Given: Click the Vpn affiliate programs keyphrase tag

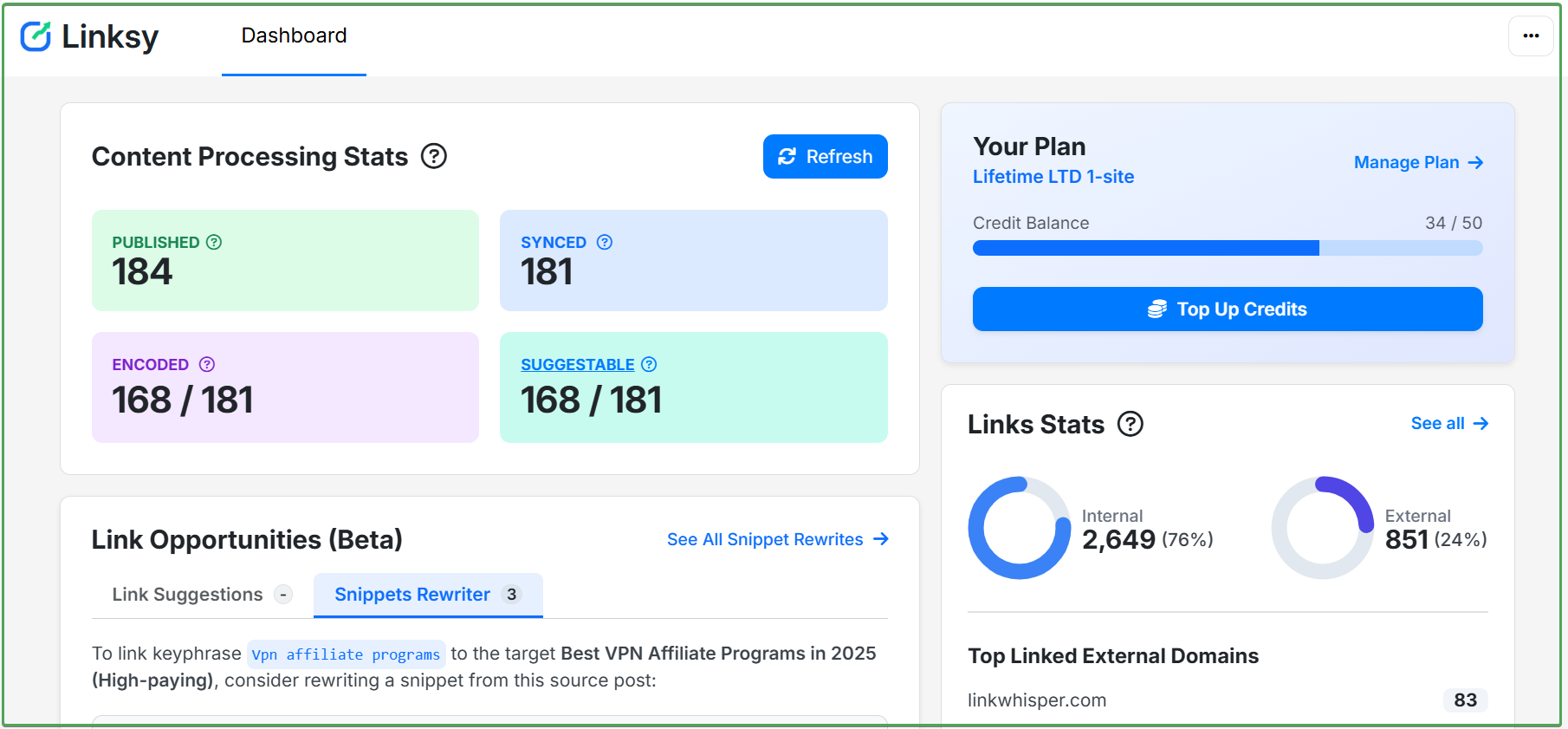Looking at the screenshot, I should pyautogui.click(x=346, y=654).
